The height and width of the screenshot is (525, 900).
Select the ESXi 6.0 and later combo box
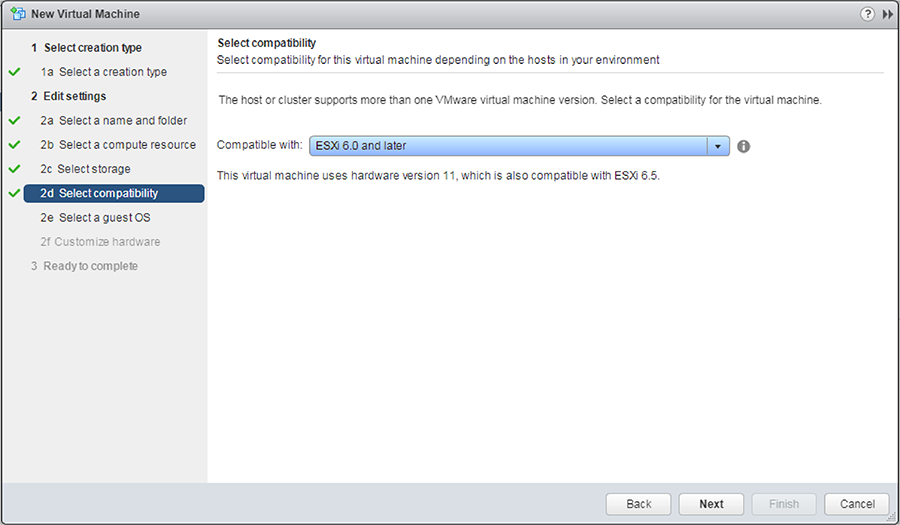pyautogui.click(x=519, y=146)
